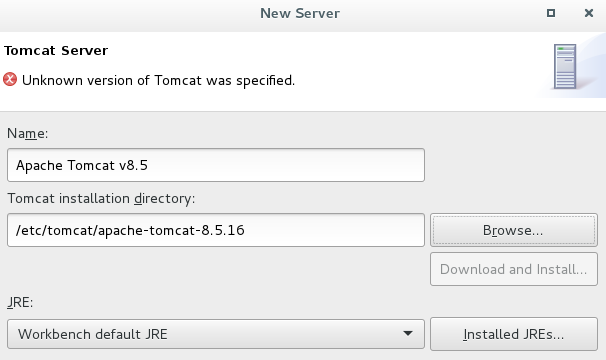This screenshot has width=606, height=360.
Task: Open the JRE dropdown arrow
Action: pos(408,334)
